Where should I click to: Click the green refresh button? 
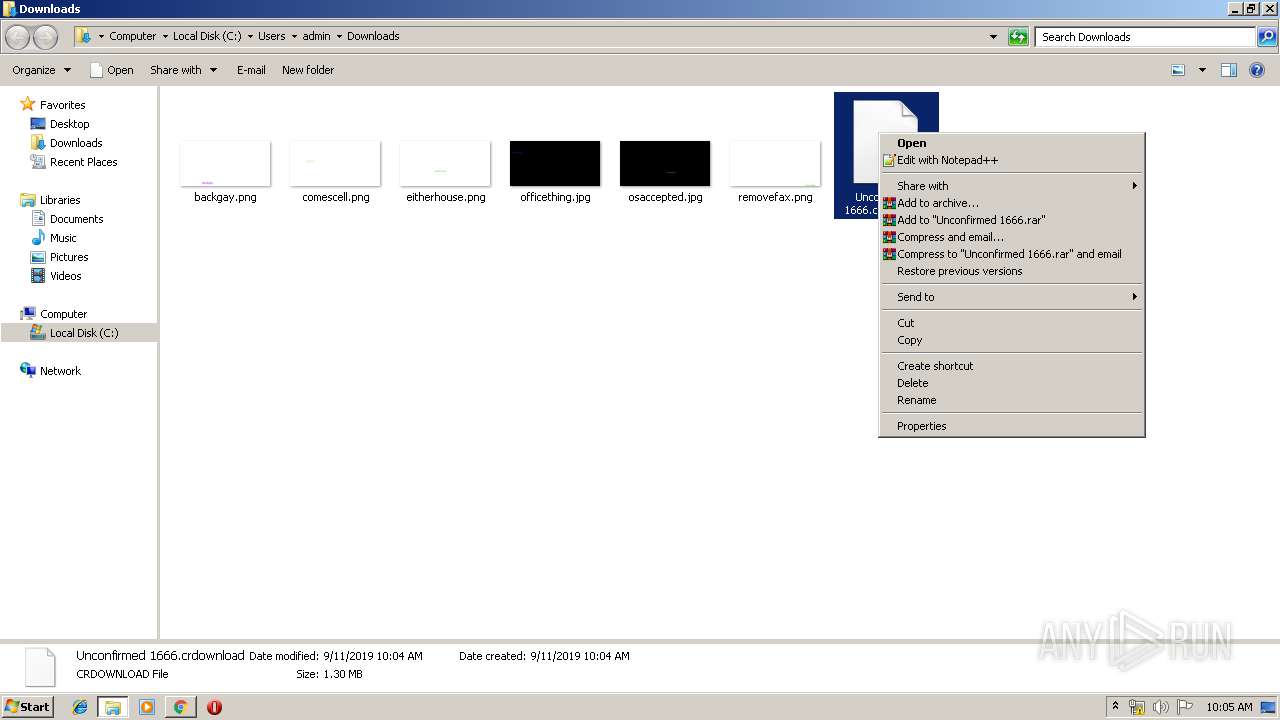[1018, 37]
